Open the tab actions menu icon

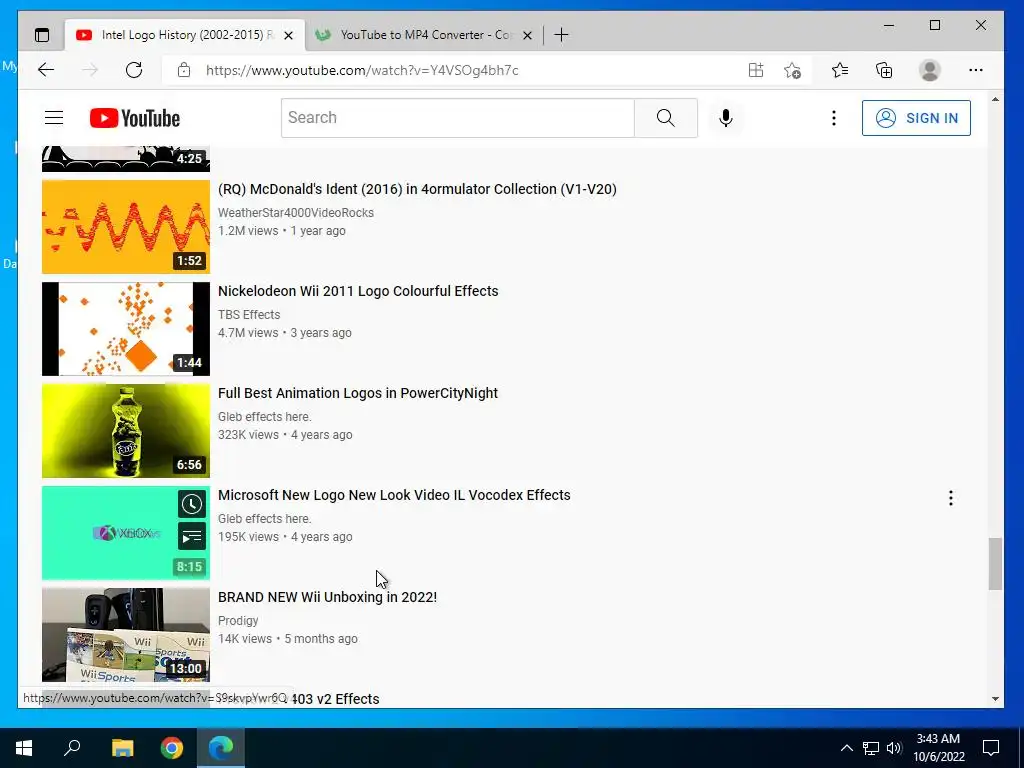point(42,35)
